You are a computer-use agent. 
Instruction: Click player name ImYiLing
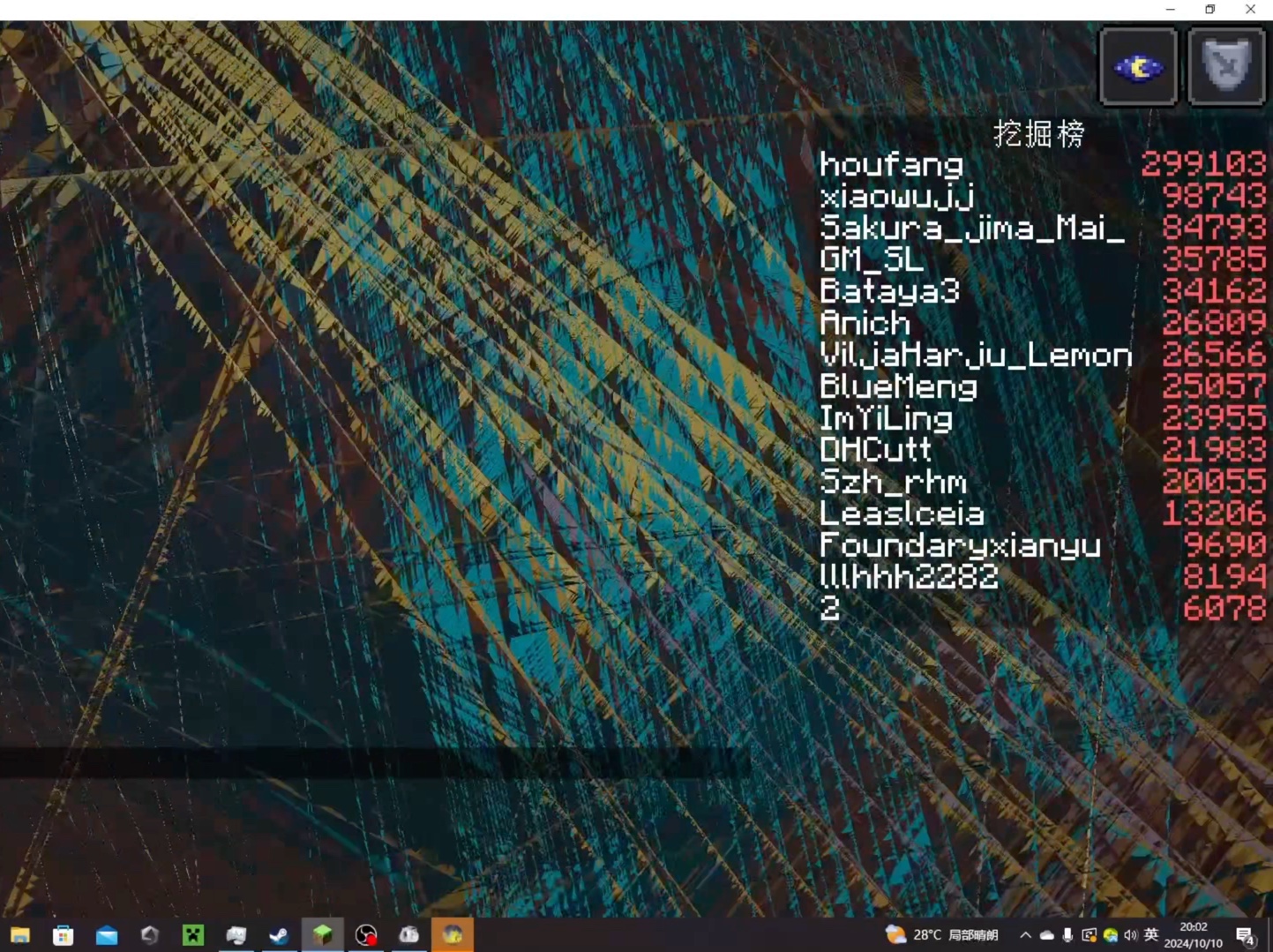coord(886,419)
